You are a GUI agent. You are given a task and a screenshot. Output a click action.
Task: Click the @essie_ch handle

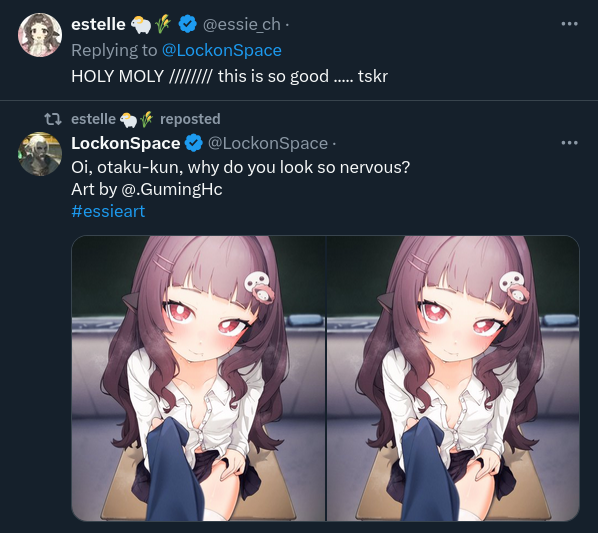pyautogui.click(x=242, y=24)
